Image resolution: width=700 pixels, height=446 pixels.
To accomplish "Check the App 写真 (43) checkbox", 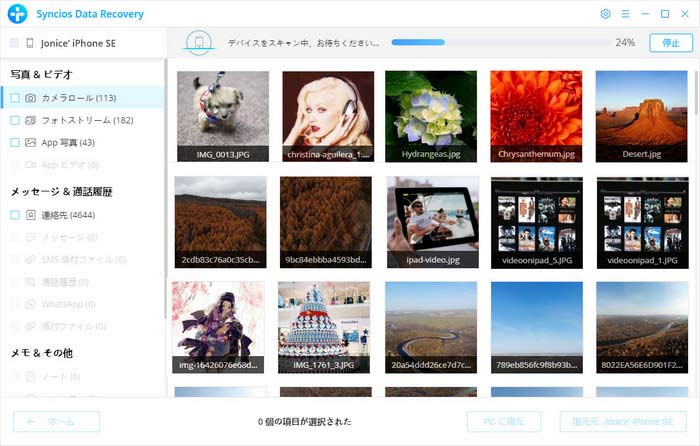I will [15, 142].
